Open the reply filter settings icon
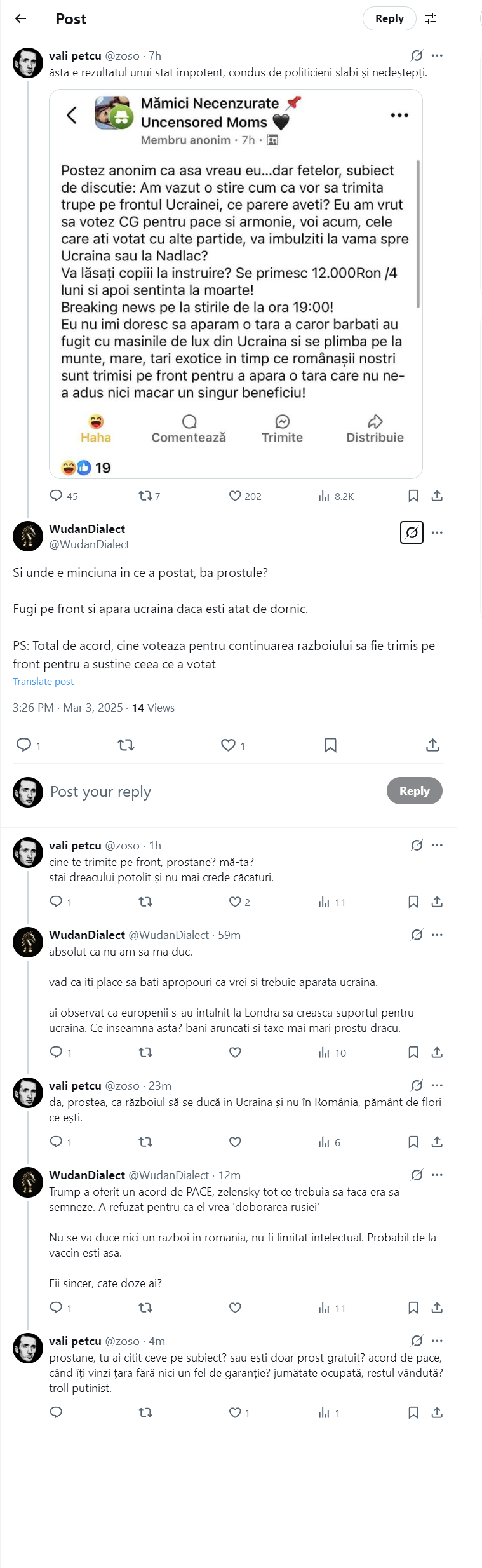Screen dimensions: 482x1568 [431, 18]
